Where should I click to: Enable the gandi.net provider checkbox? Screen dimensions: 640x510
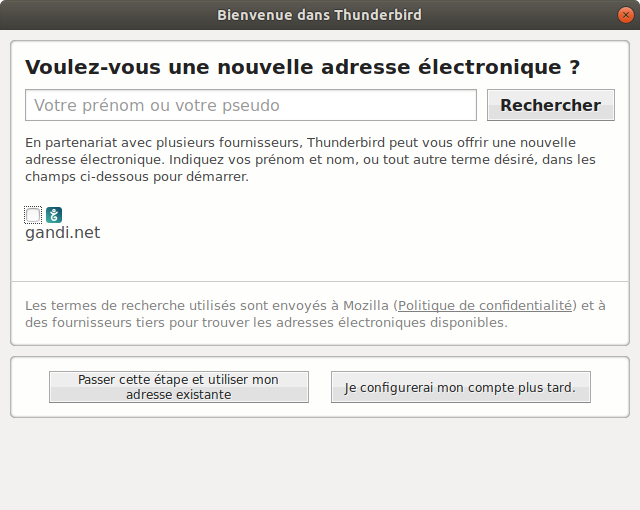pyautogui.click(x=33, y=215)
